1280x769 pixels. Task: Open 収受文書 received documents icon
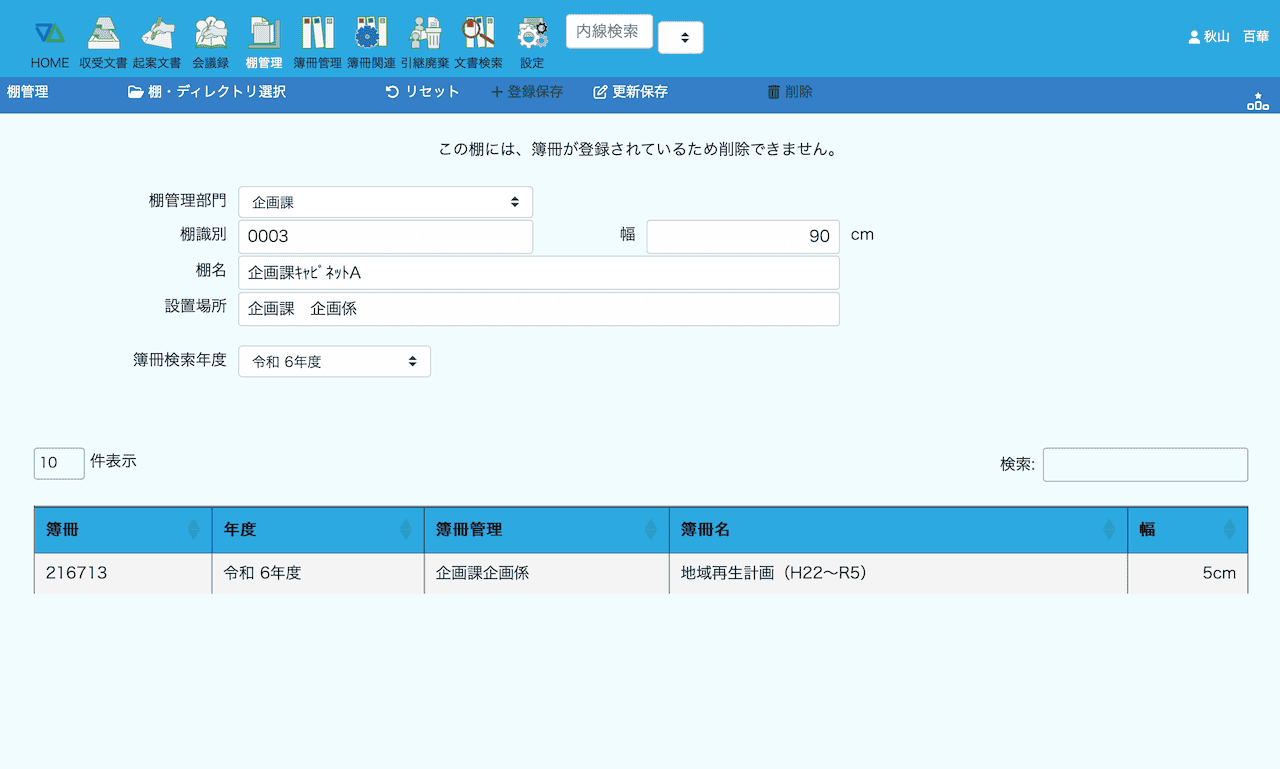point(103,34)
